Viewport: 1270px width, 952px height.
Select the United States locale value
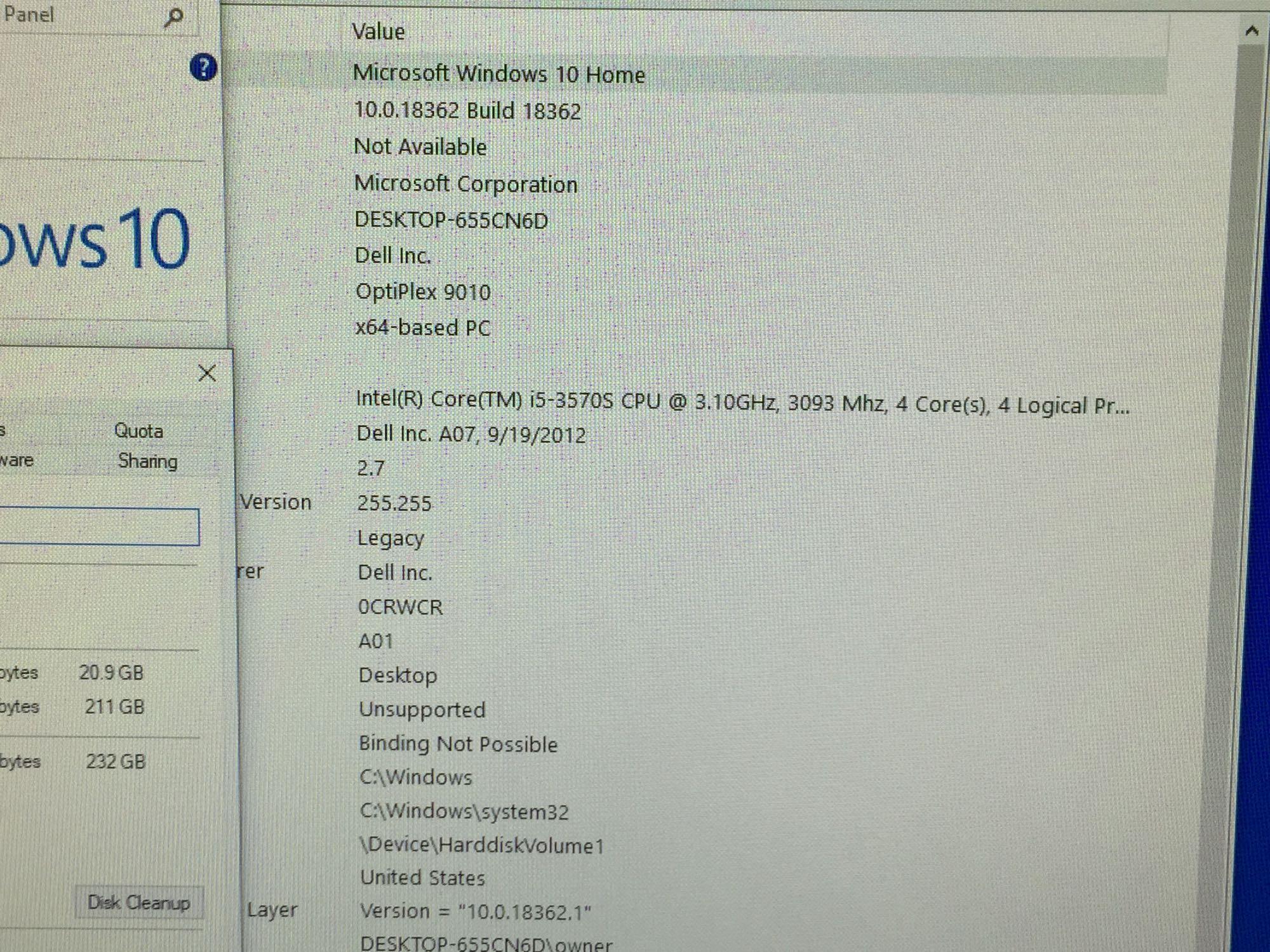click(423, 878)
